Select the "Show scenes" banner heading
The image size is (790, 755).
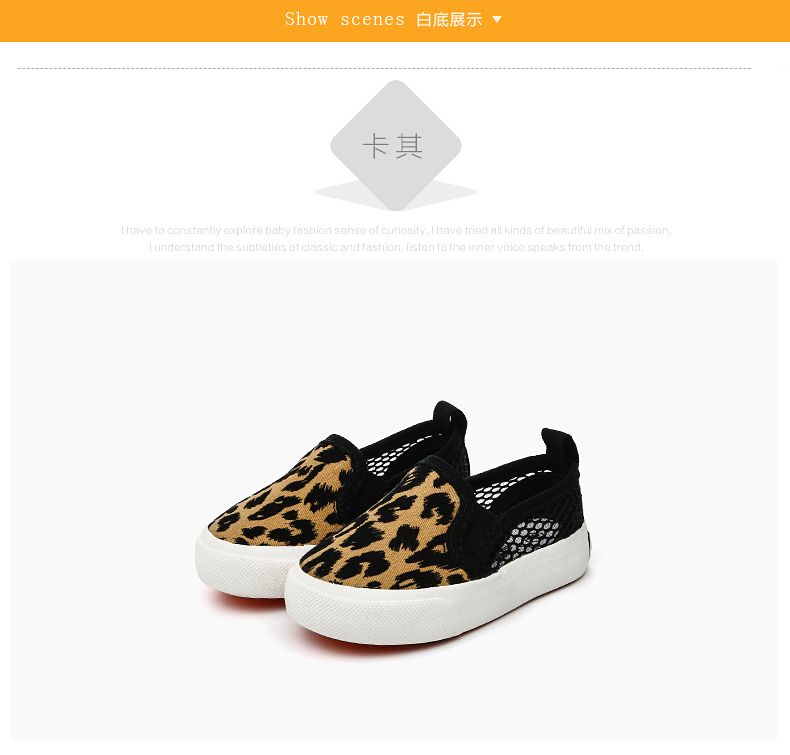pyautogui.click(x=345, y=19)
